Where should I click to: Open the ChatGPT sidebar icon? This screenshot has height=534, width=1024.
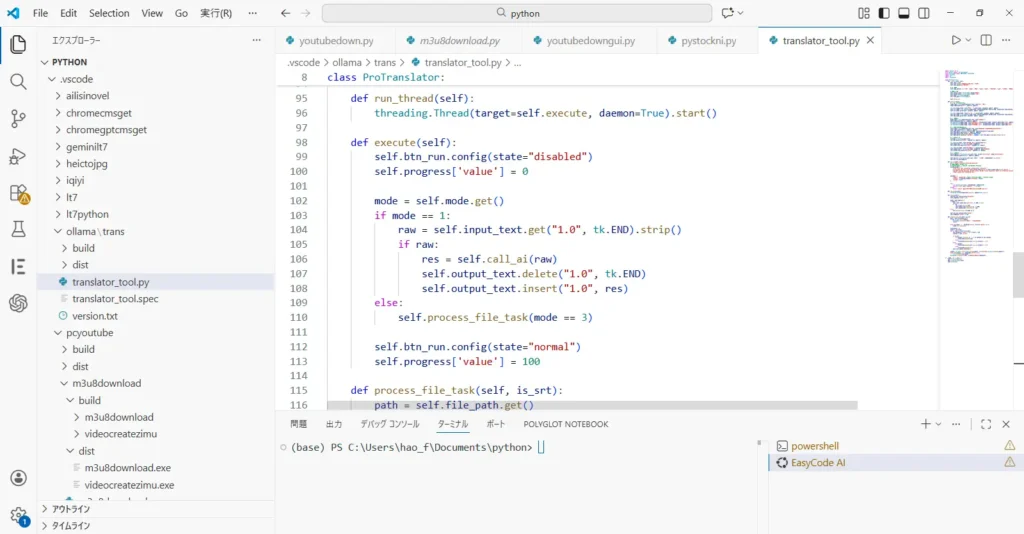click(x=18, y=303)
